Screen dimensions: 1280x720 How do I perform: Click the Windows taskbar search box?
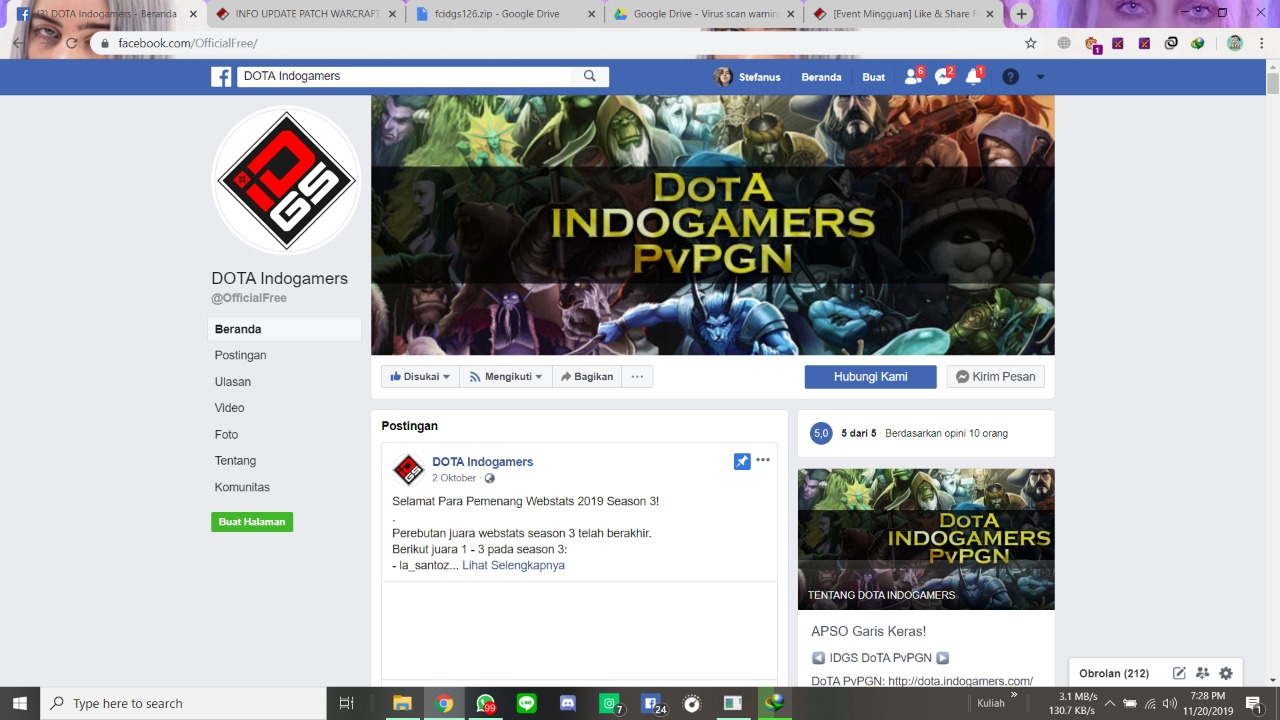(x=184, y=703)
